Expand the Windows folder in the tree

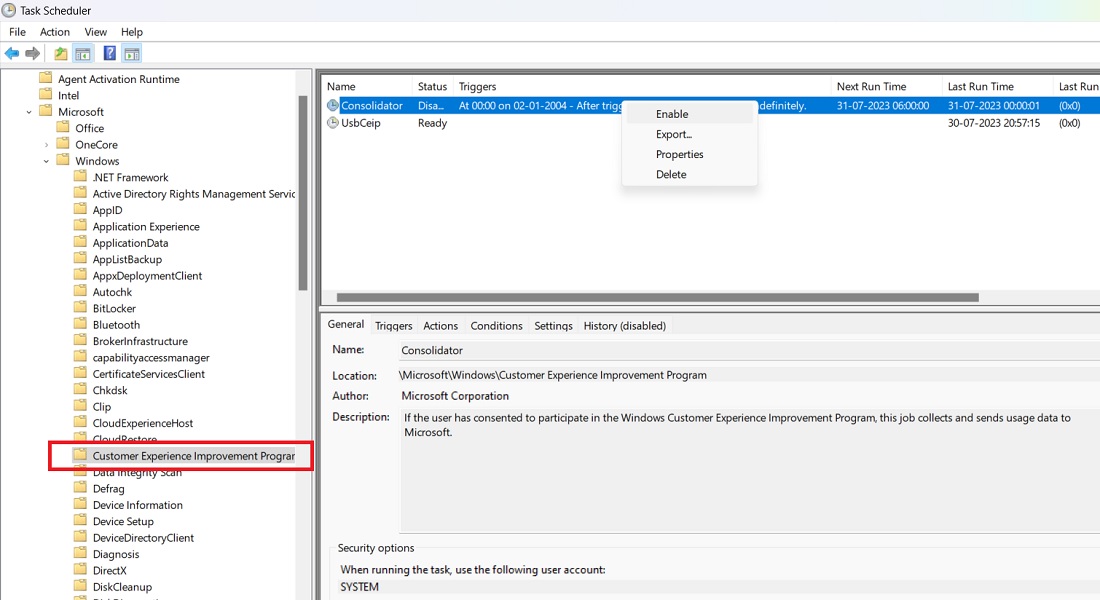(x=44, y=160)
